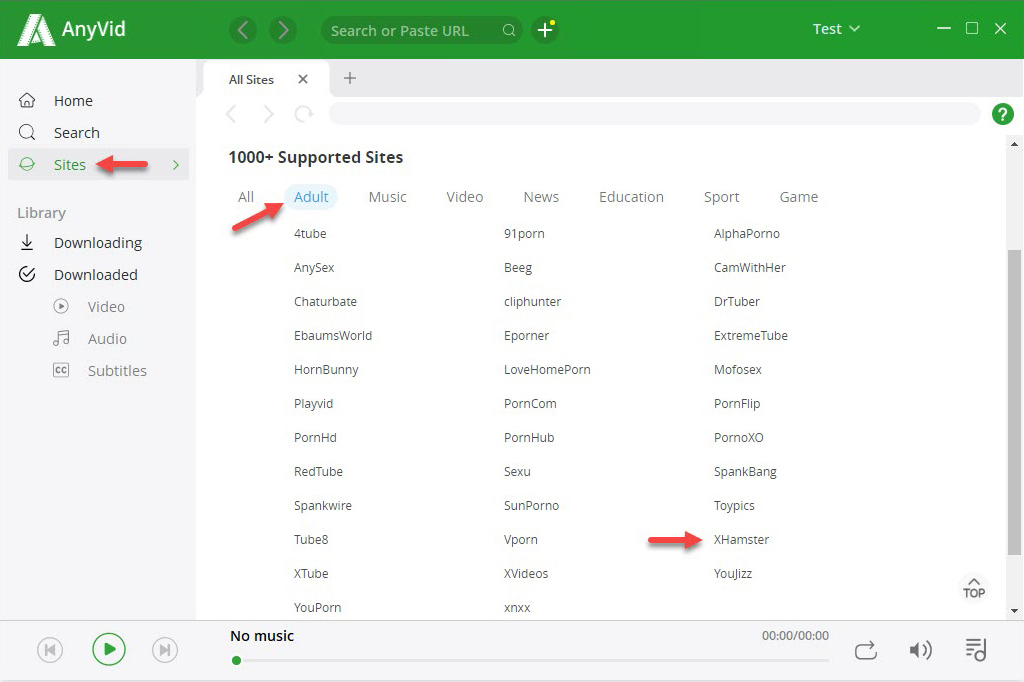Open the playlist queue icon
The width and height of the screenshot is (1024, 682).
(x=975, y=650)
